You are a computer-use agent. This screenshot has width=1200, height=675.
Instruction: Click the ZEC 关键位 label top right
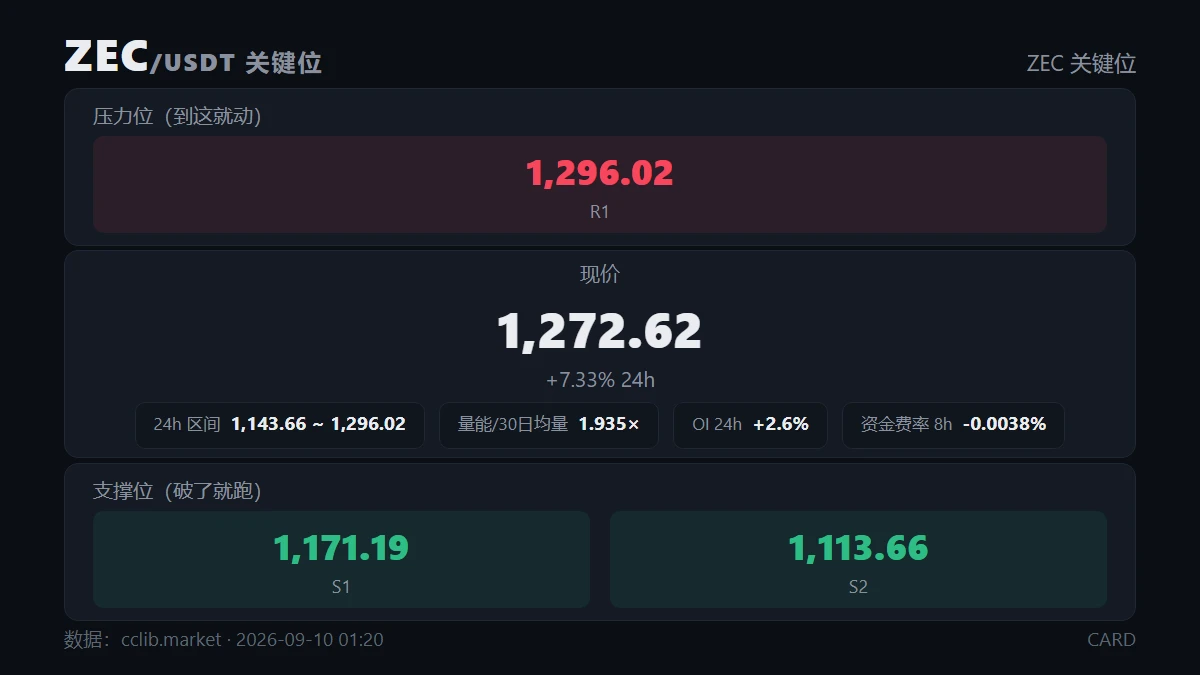(1081, 64)
